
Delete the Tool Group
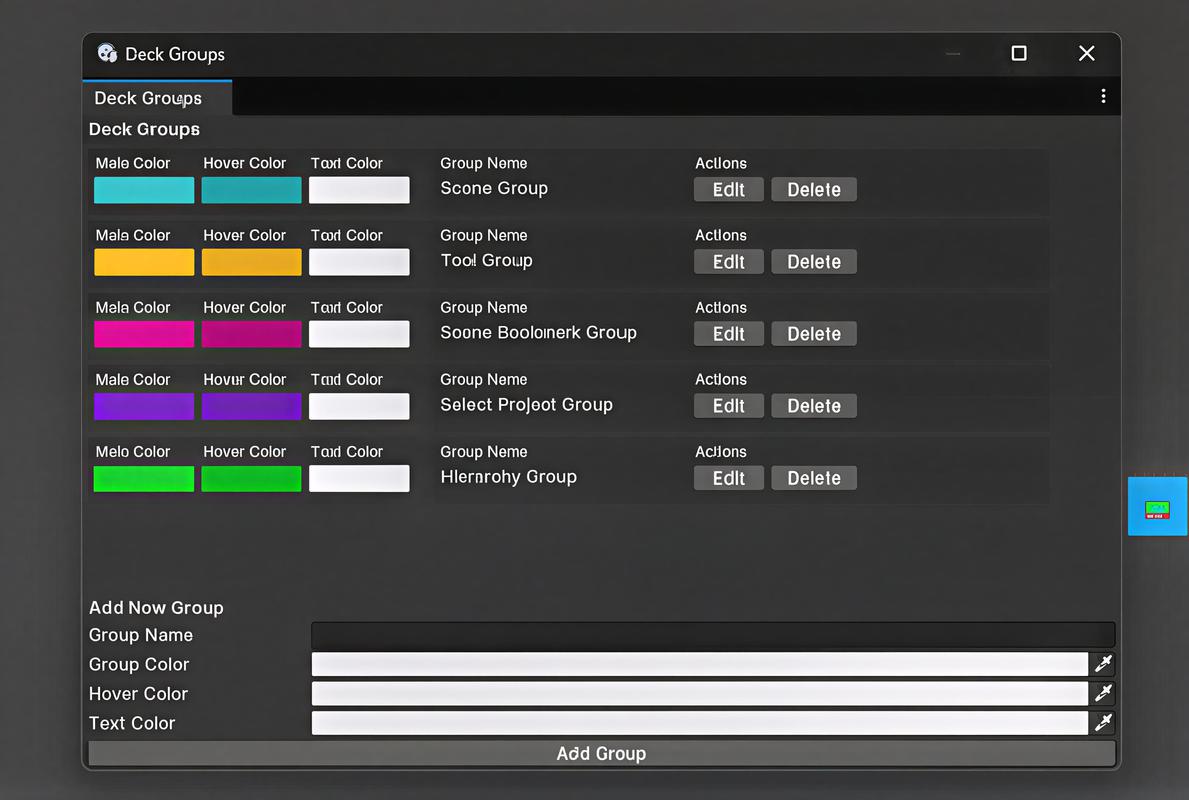[x=813, y=261]
